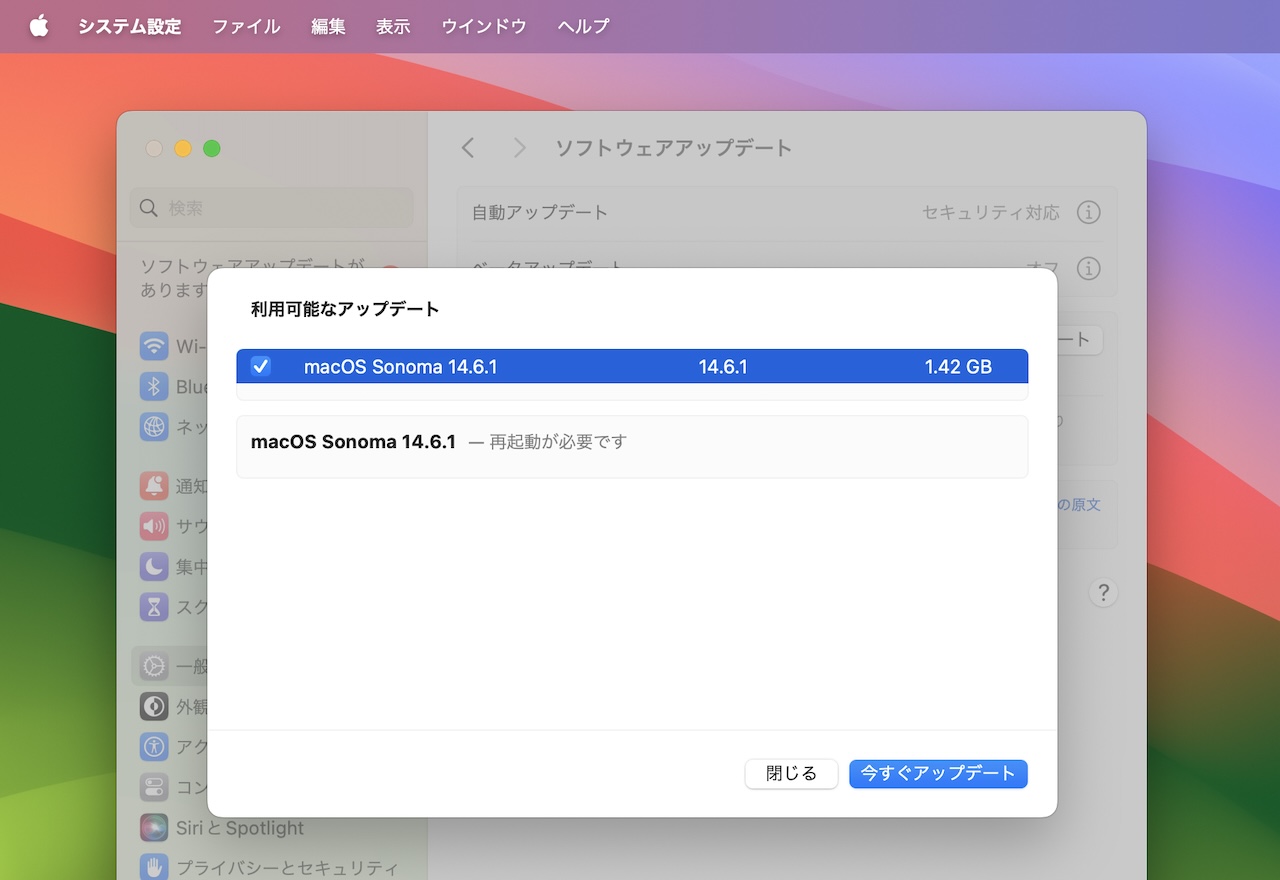
Task: Click the yellow minimize window button
Action: [183, 148]
